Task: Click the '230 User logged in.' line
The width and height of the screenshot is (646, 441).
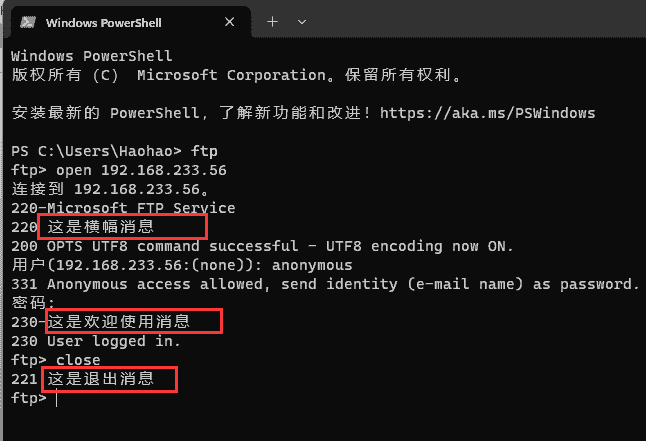Action: [95, 341]
